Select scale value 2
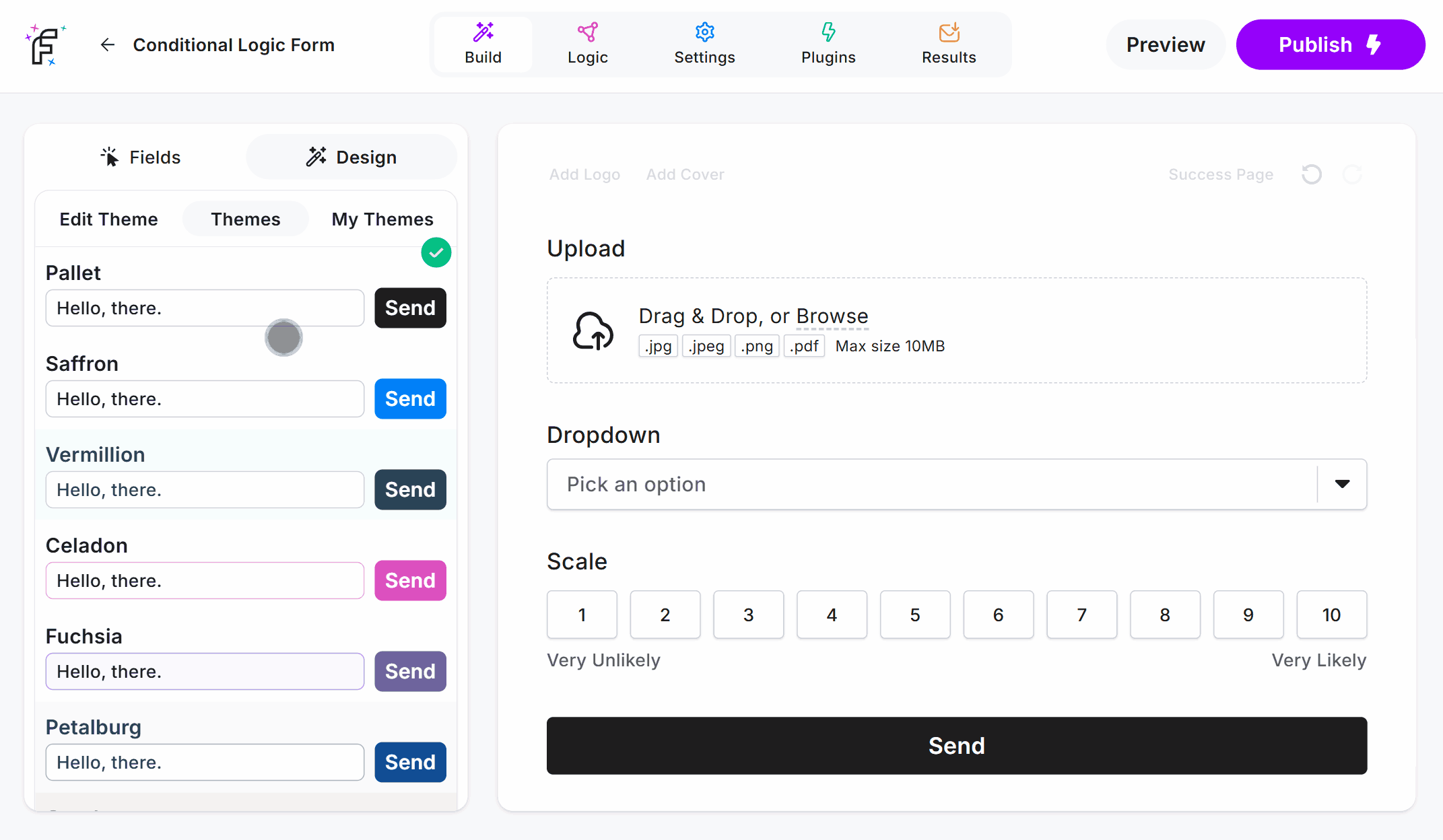The height and width of the screenshot is (840, 1443). click(665, 615)
